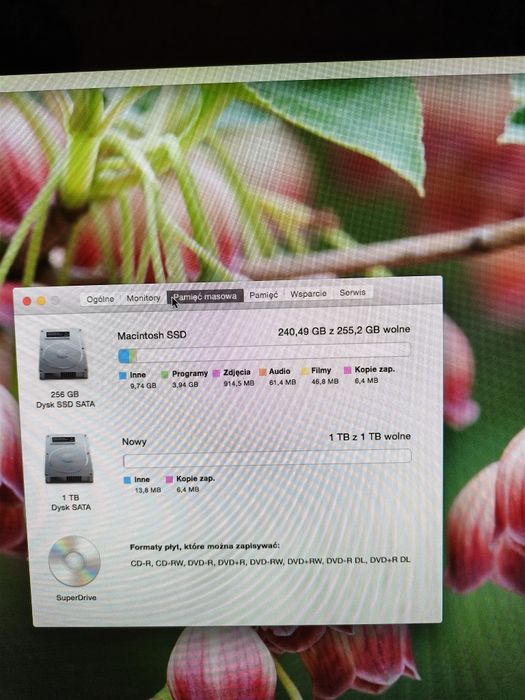The width and height of the screenshot is (525, 700).
Task: Click the Macintosh SSD storage usage bar
Action: tap(264, 352)
